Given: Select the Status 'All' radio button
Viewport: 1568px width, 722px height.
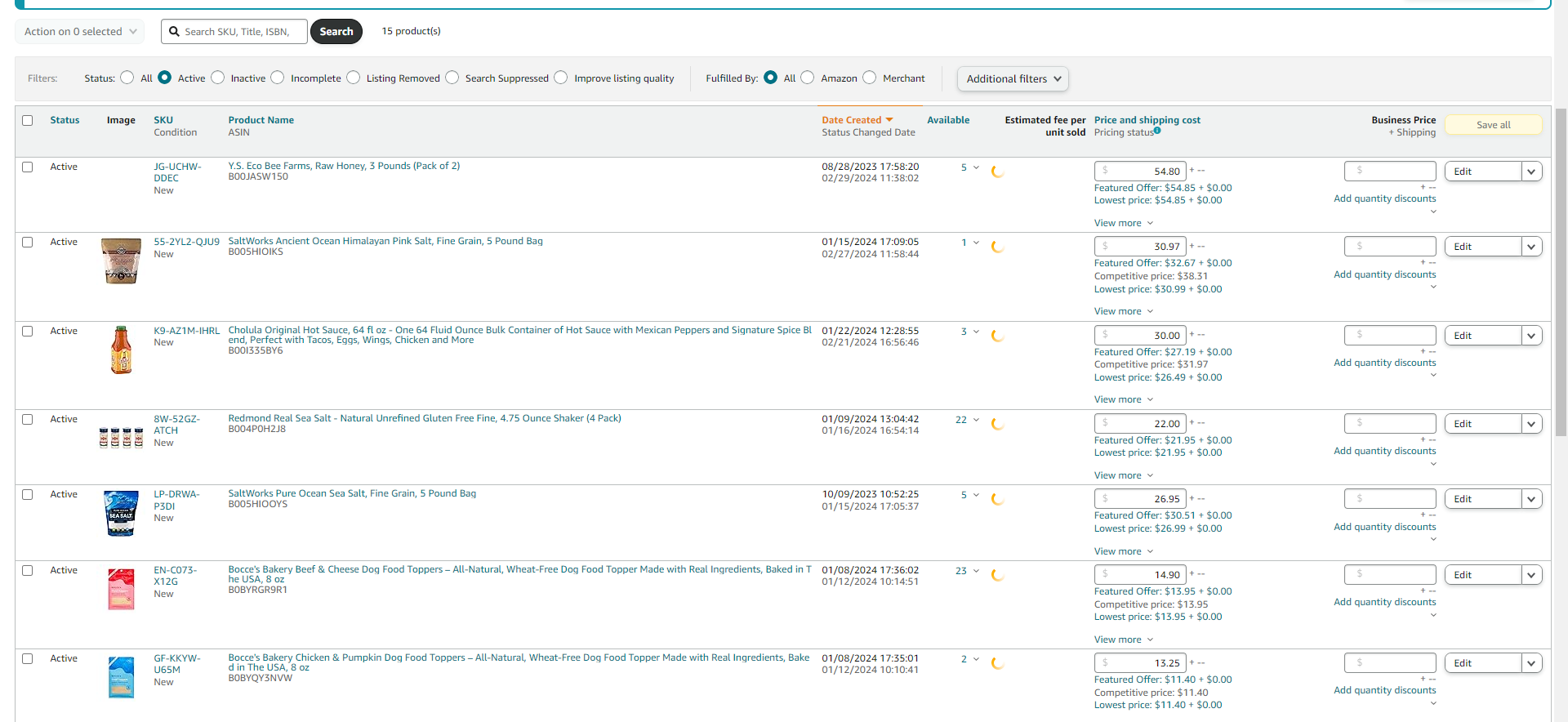Looking at the screenshot, I should (127, 78).
